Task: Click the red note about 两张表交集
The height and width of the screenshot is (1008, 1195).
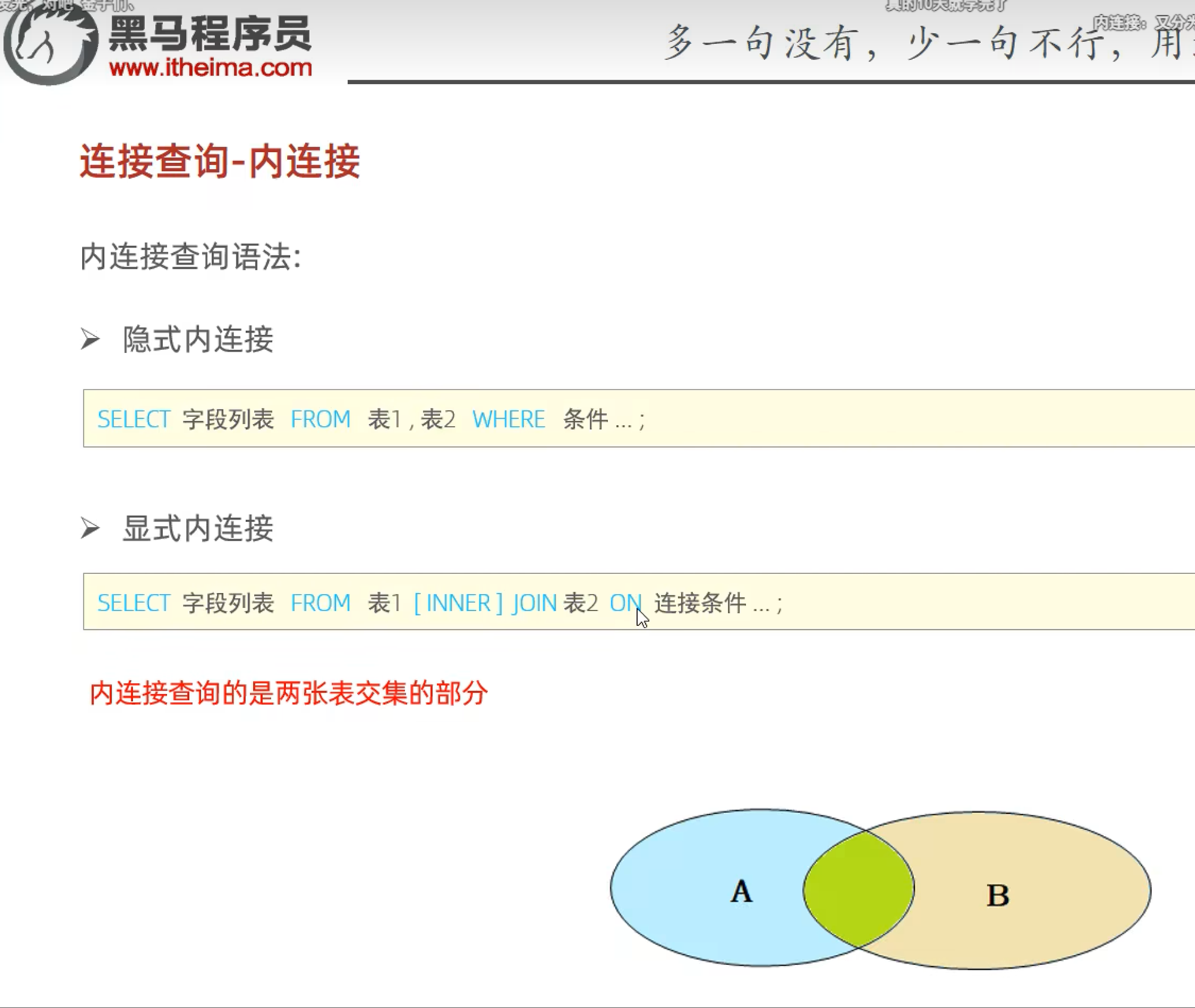Action: coord(289,693)
